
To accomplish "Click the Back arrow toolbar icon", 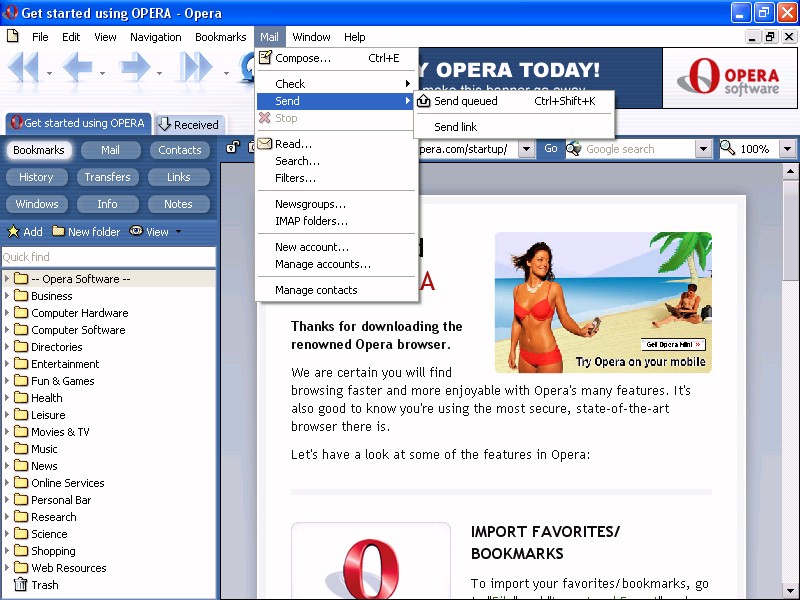I will click(x=78, y=69).
